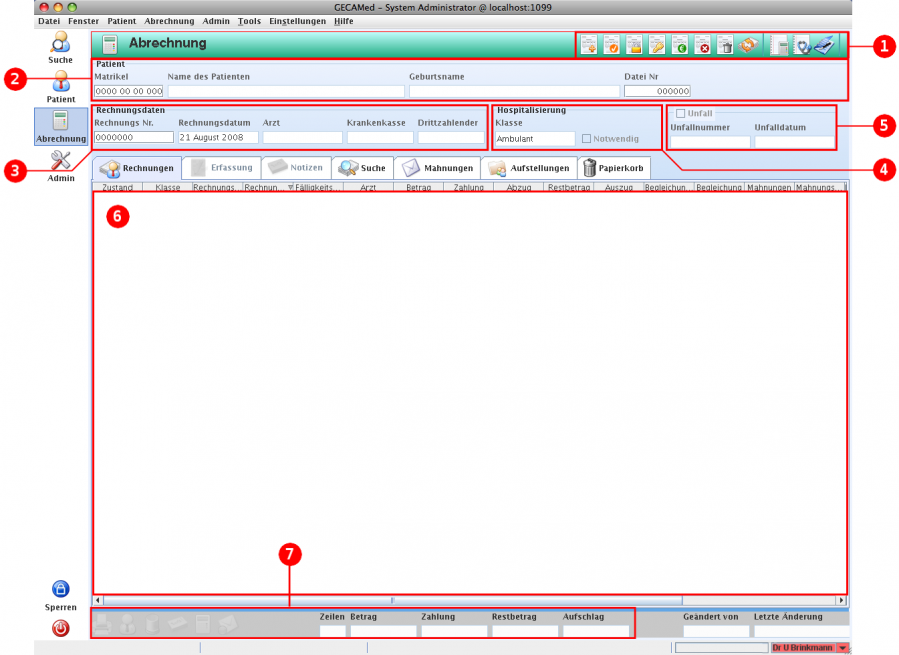Toggle the Unfall checkbox
Screen dimensions: 899x655
click(x=682, y=113)
